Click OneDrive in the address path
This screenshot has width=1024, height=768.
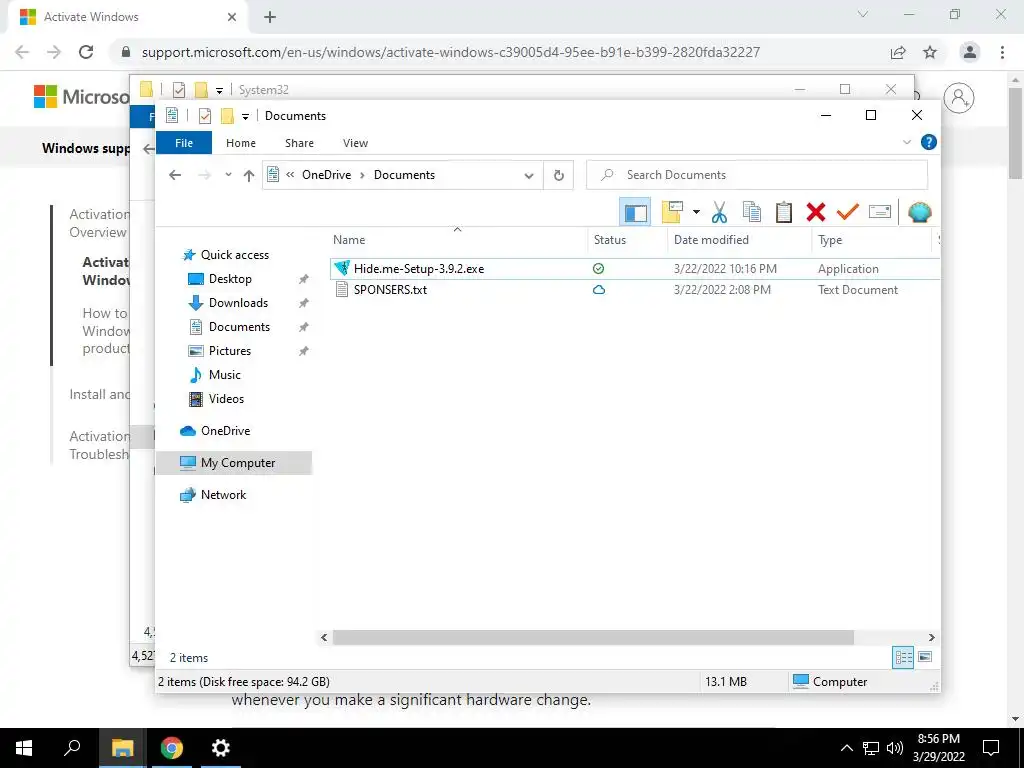pos(327,175)
